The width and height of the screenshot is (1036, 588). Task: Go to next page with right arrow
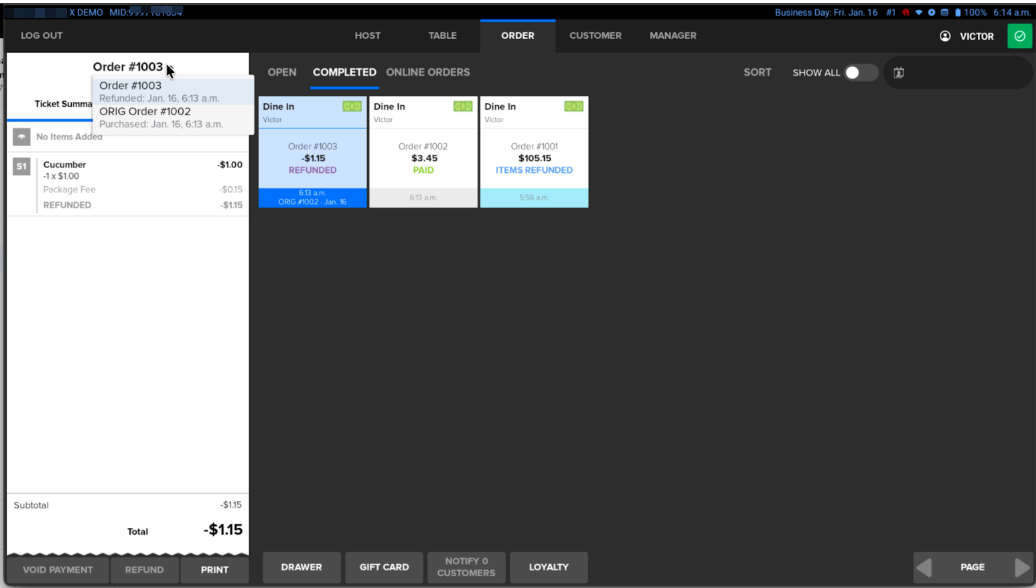1020,567
